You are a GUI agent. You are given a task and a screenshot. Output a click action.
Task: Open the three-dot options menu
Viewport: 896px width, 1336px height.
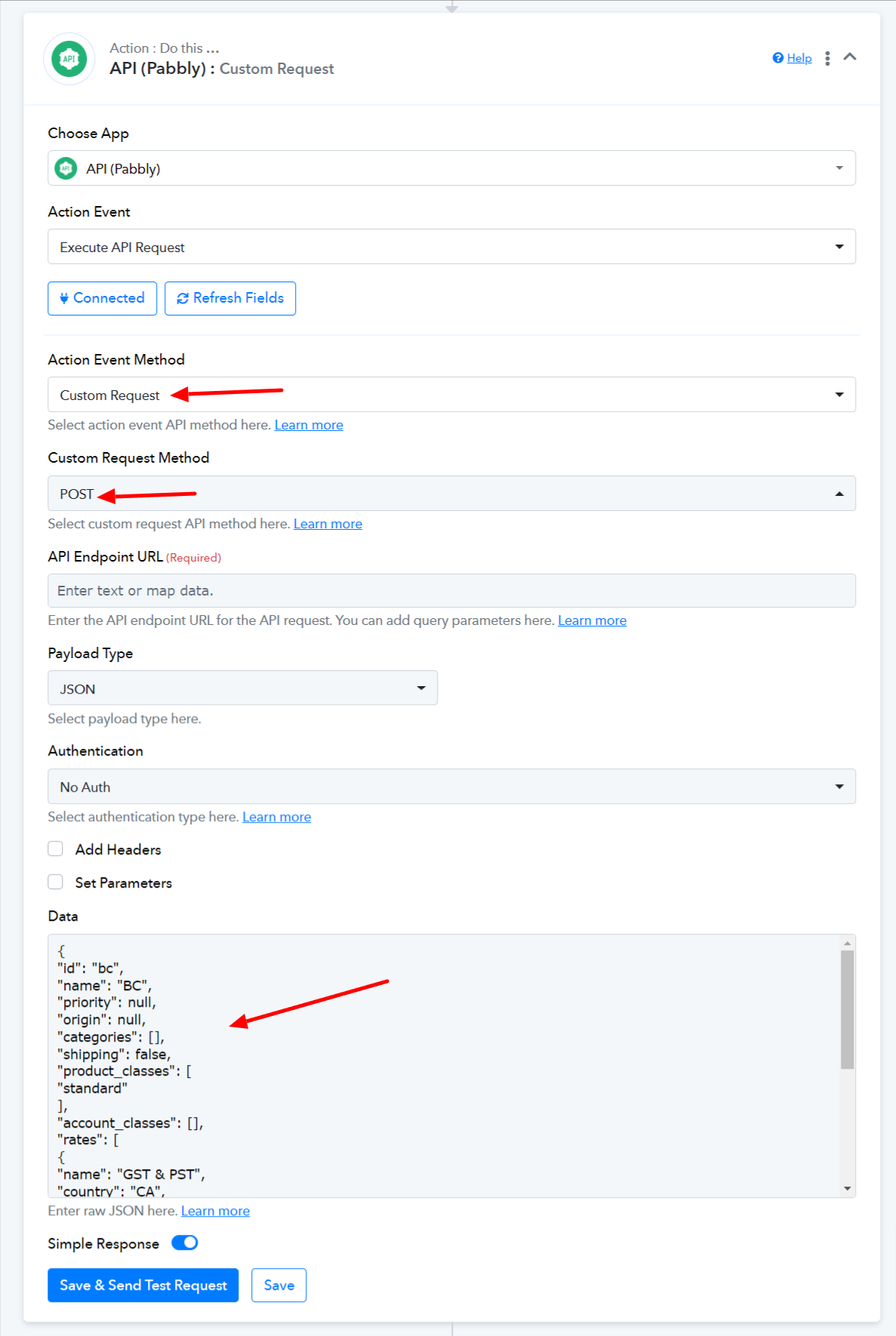(x=827, y=58)
